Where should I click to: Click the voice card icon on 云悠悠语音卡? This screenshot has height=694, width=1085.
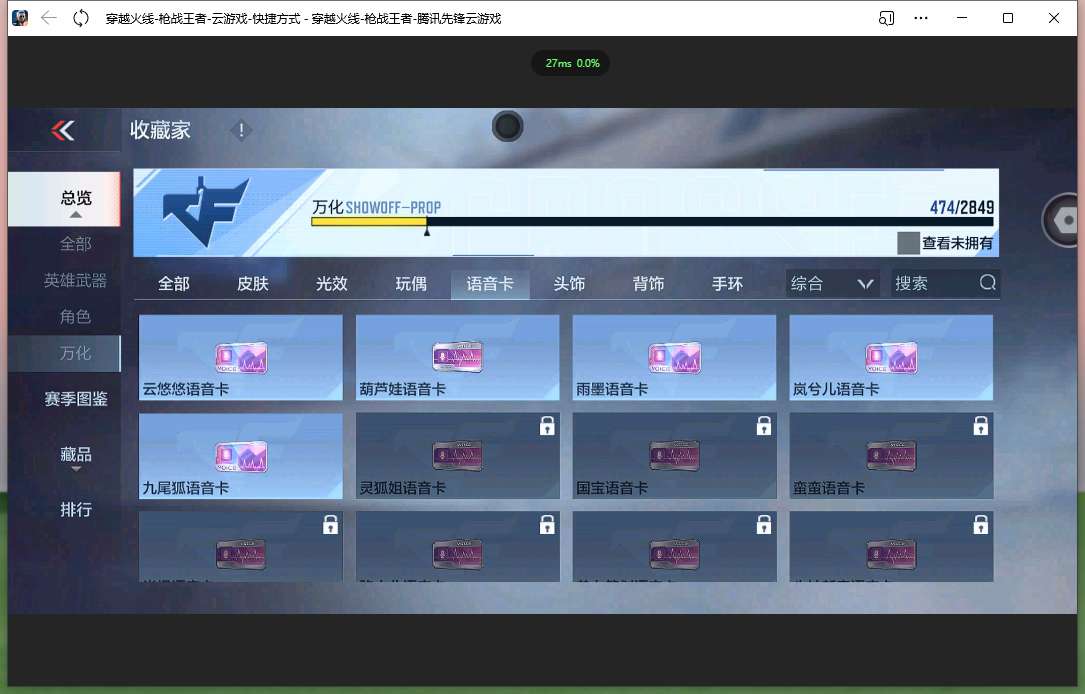click(x=241, y=358)
